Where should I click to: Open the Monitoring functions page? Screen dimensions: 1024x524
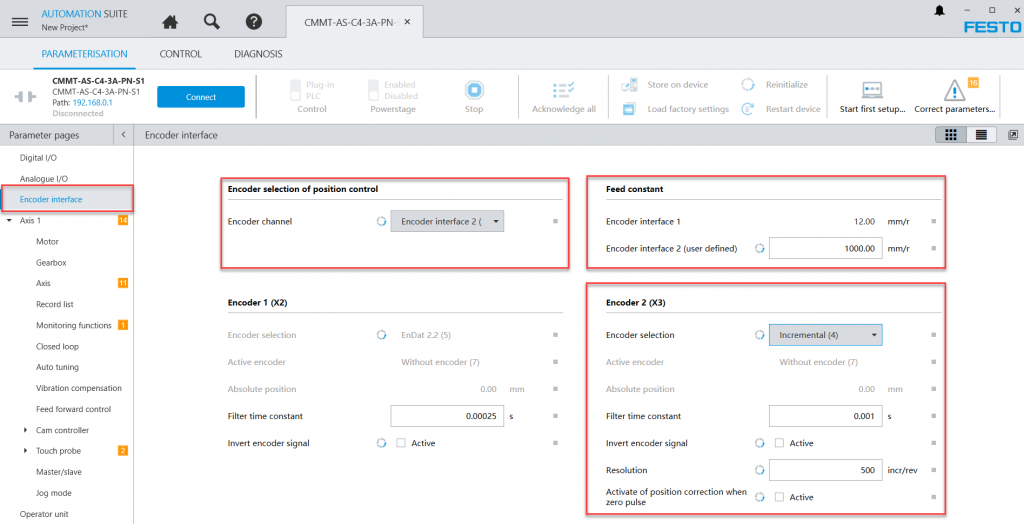[73, 325]
